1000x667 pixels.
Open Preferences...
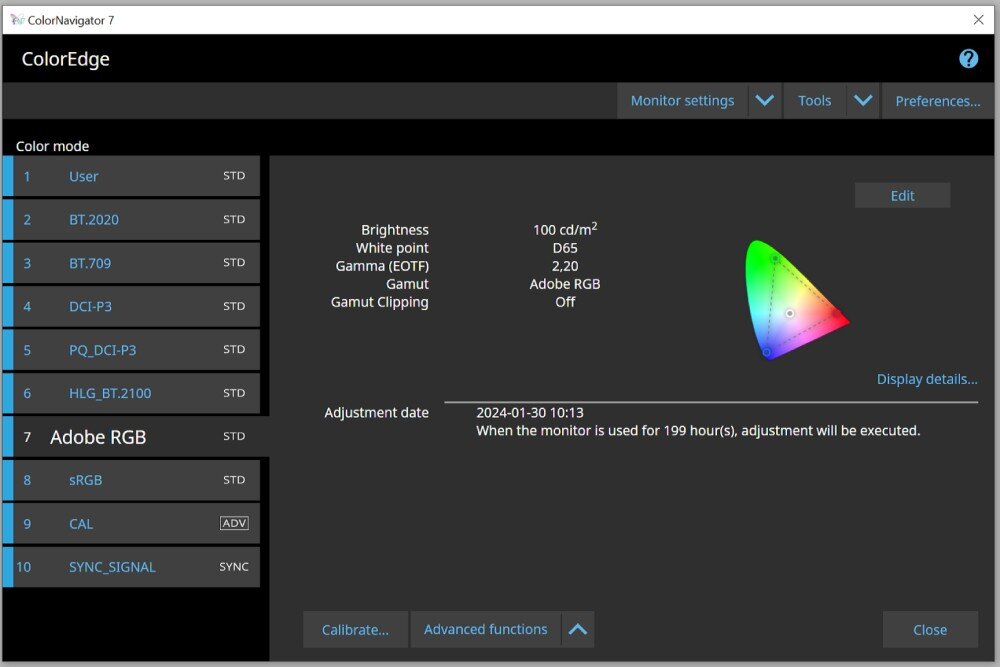pos(938,101)
